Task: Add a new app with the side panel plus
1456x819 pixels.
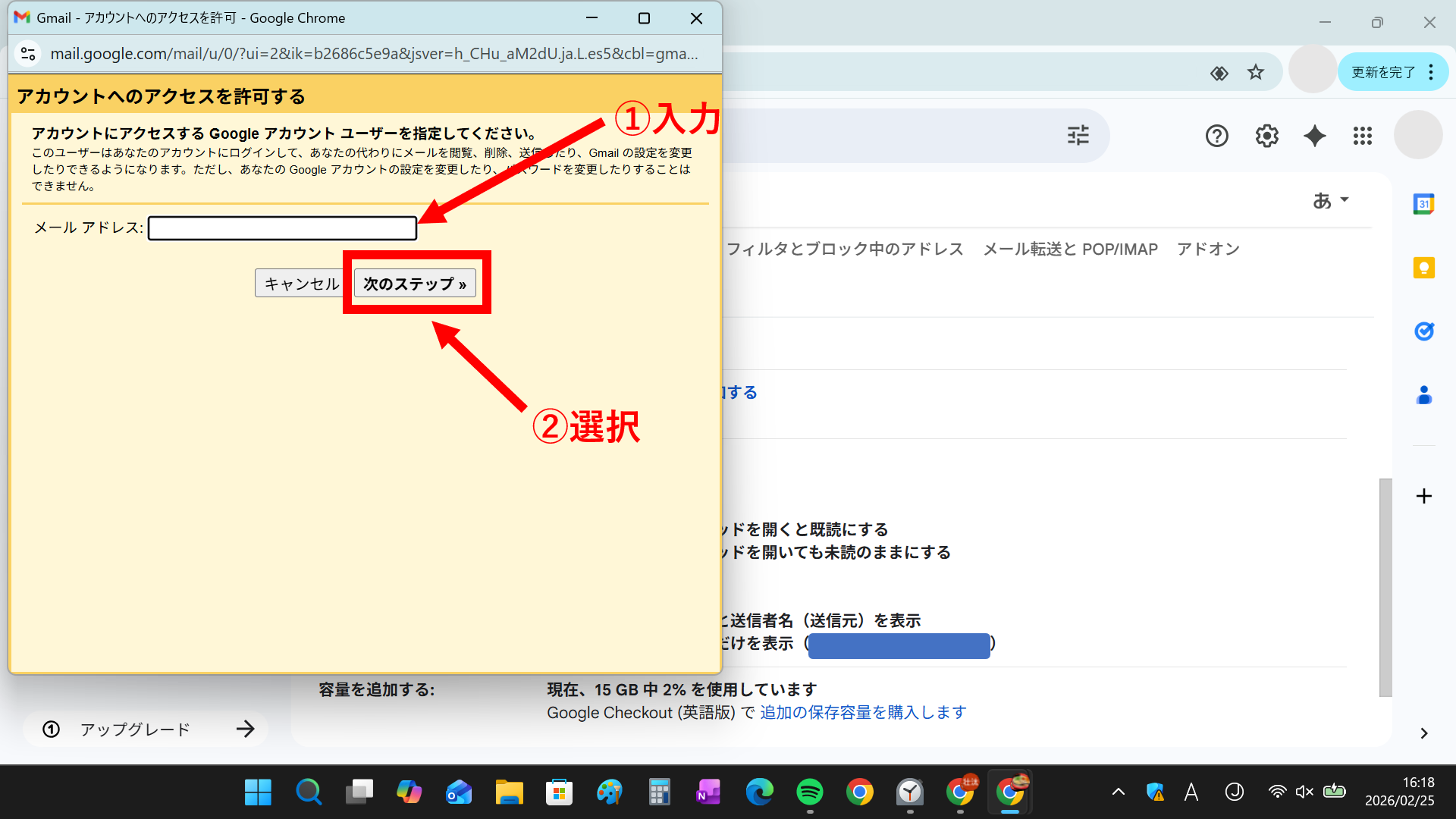Action: click(x=1423, y=496)
